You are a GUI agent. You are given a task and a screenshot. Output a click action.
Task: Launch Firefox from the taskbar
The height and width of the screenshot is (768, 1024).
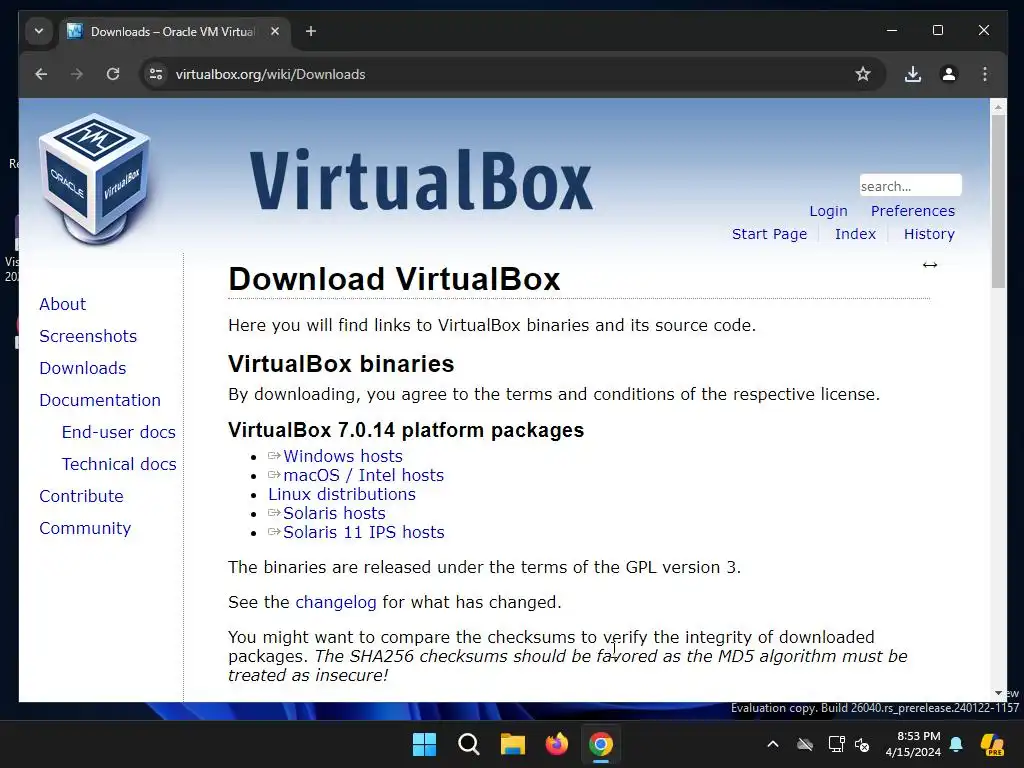556,744
